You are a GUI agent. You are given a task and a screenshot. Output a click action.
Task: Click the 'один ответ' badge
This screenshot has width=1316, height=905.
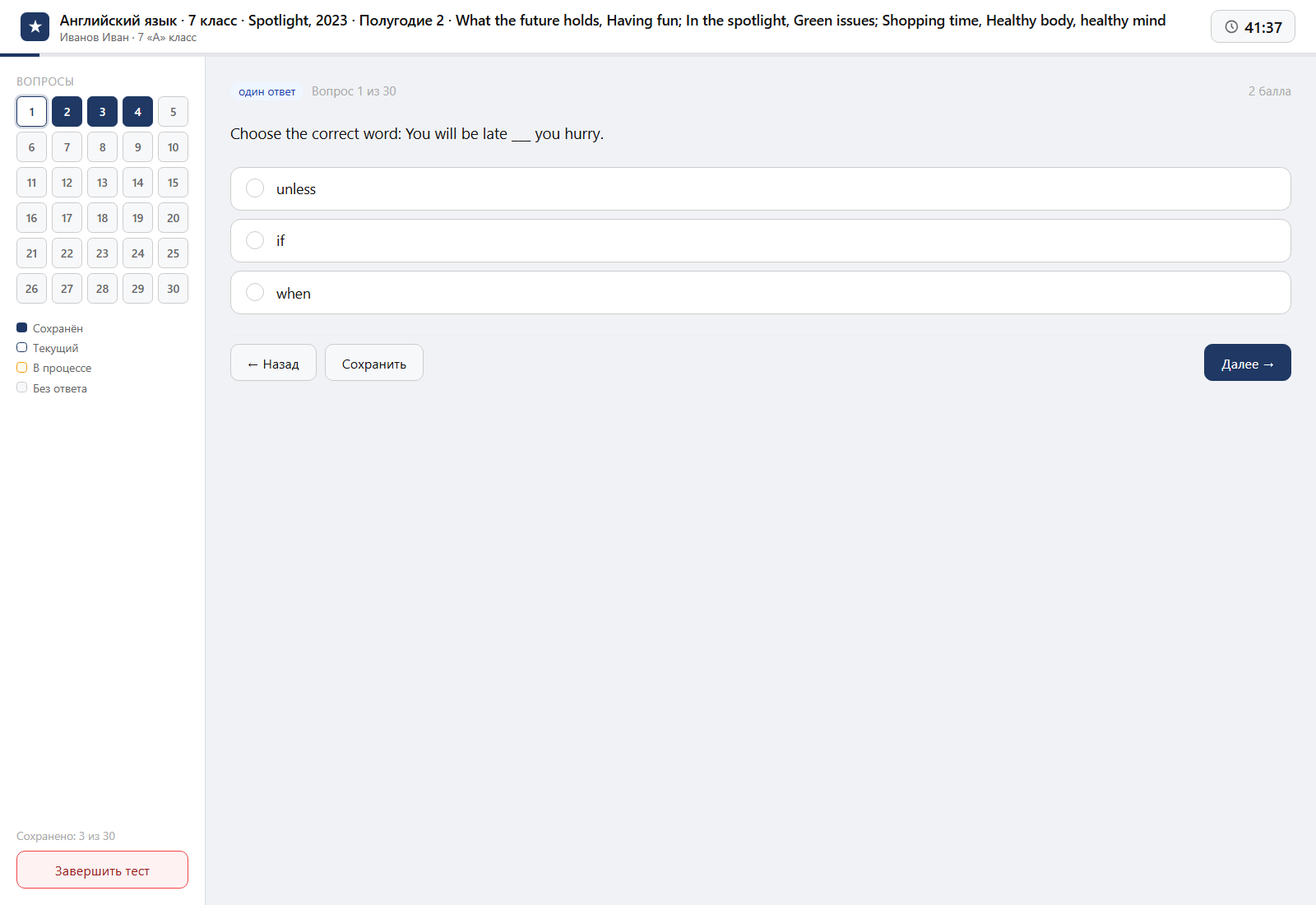click(x=266, y=91)
